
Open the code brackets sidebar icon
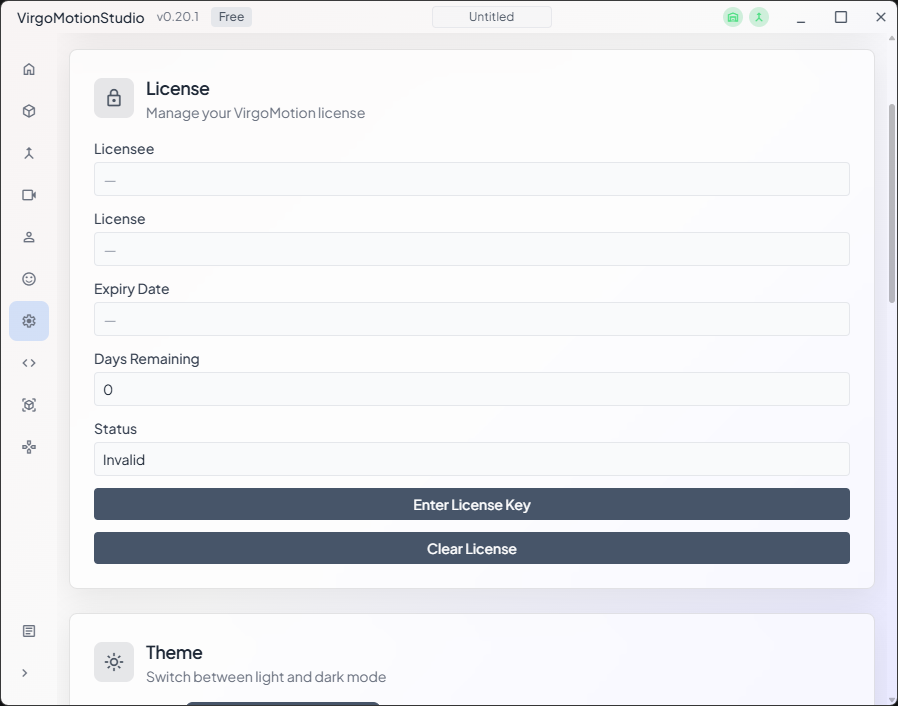click(29, 363)
